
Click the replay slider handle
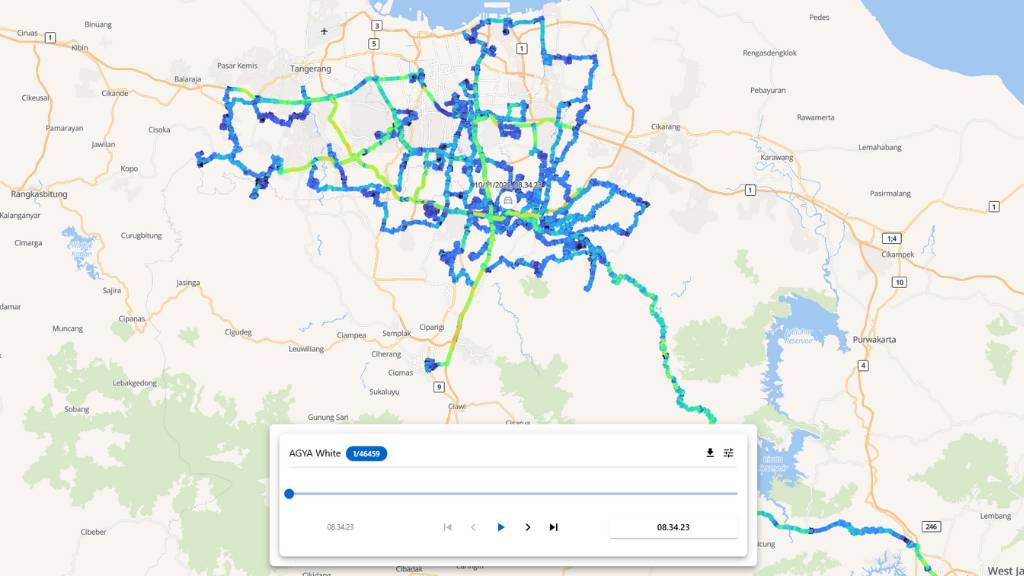289,493
